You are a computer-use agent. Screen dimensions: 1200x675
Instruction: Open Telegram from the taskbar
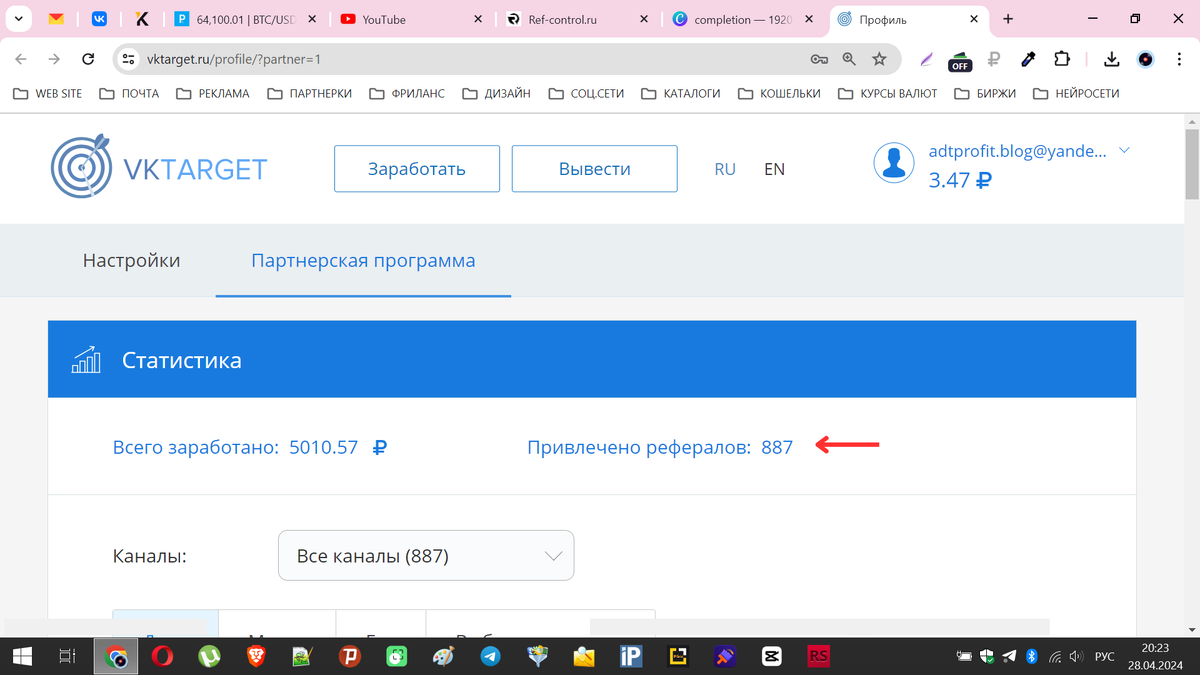pyautogui.click(x=490, y=657)
